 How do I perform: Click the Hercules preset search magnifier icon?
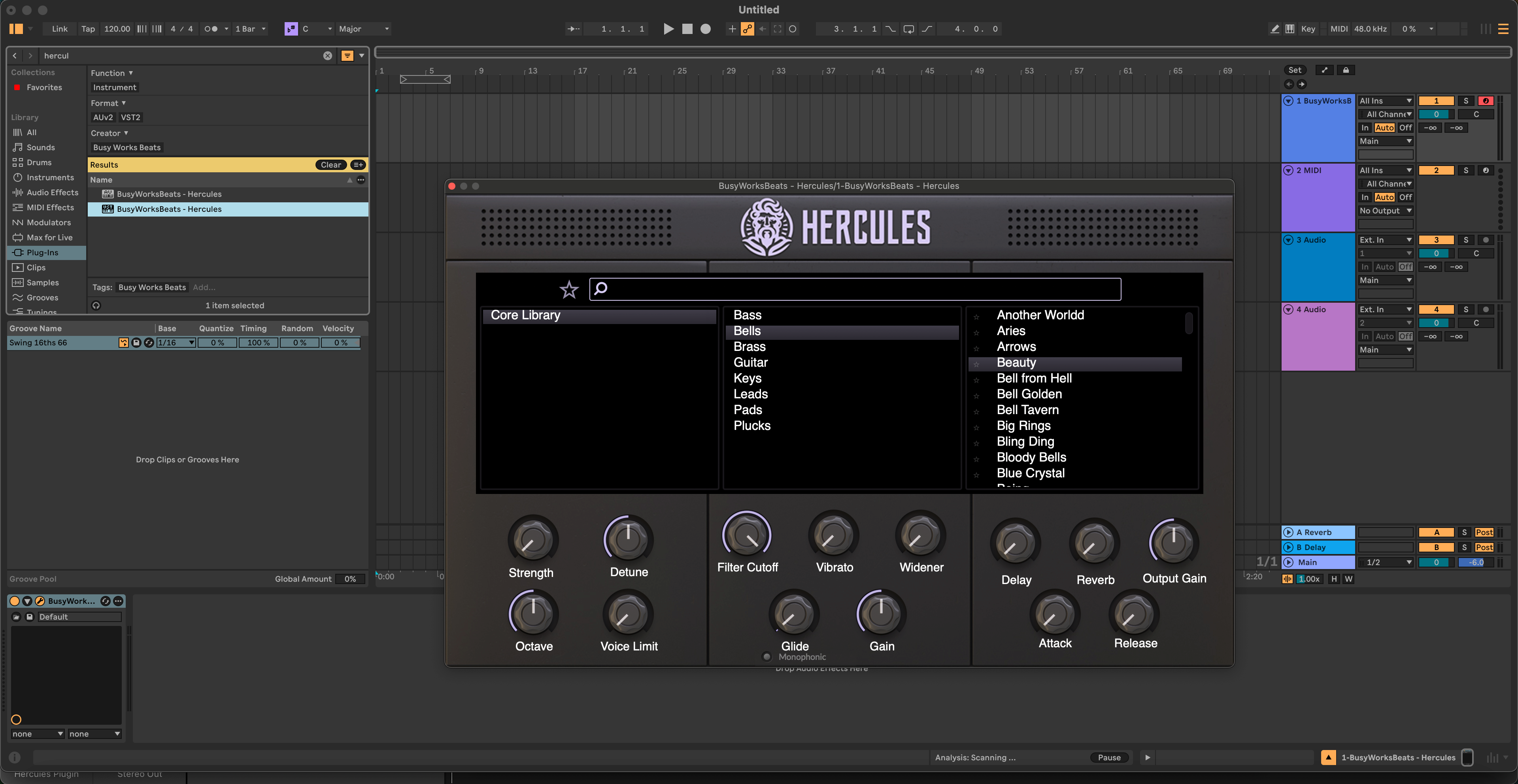tap(600, 288)
